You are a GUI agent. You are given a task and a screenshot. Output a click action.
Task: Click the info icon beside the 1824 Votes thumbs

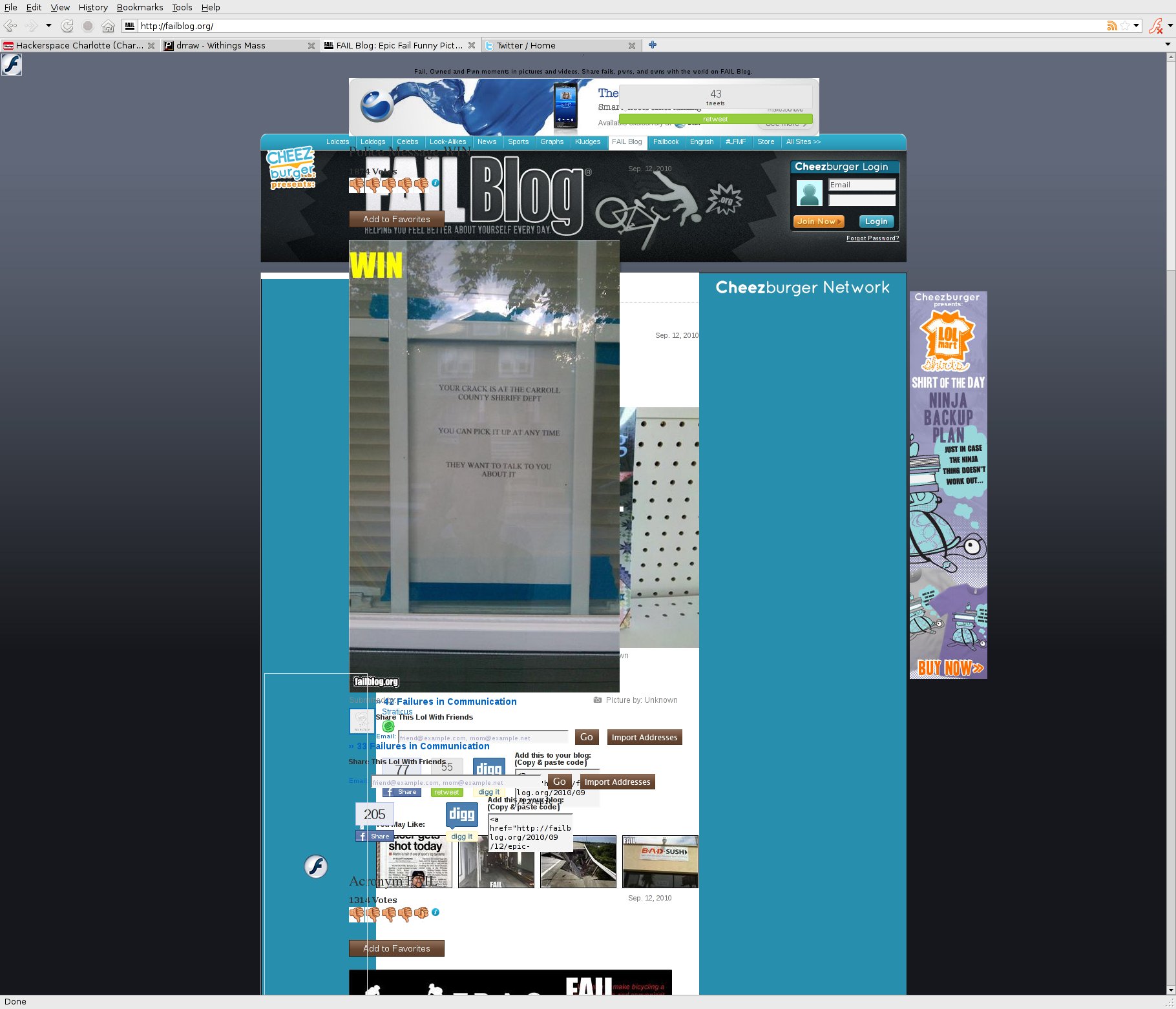436,183
